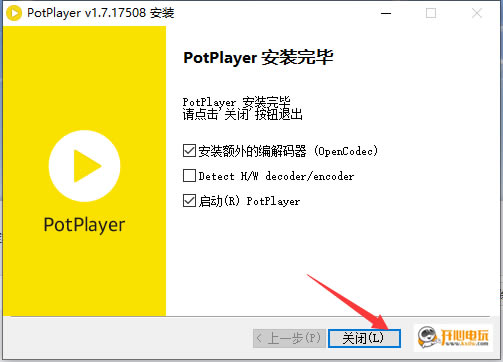Click the PotPlayer v1.7.17508 安装 title text
The image size is (503, 362).
click(x=101, y=13)
